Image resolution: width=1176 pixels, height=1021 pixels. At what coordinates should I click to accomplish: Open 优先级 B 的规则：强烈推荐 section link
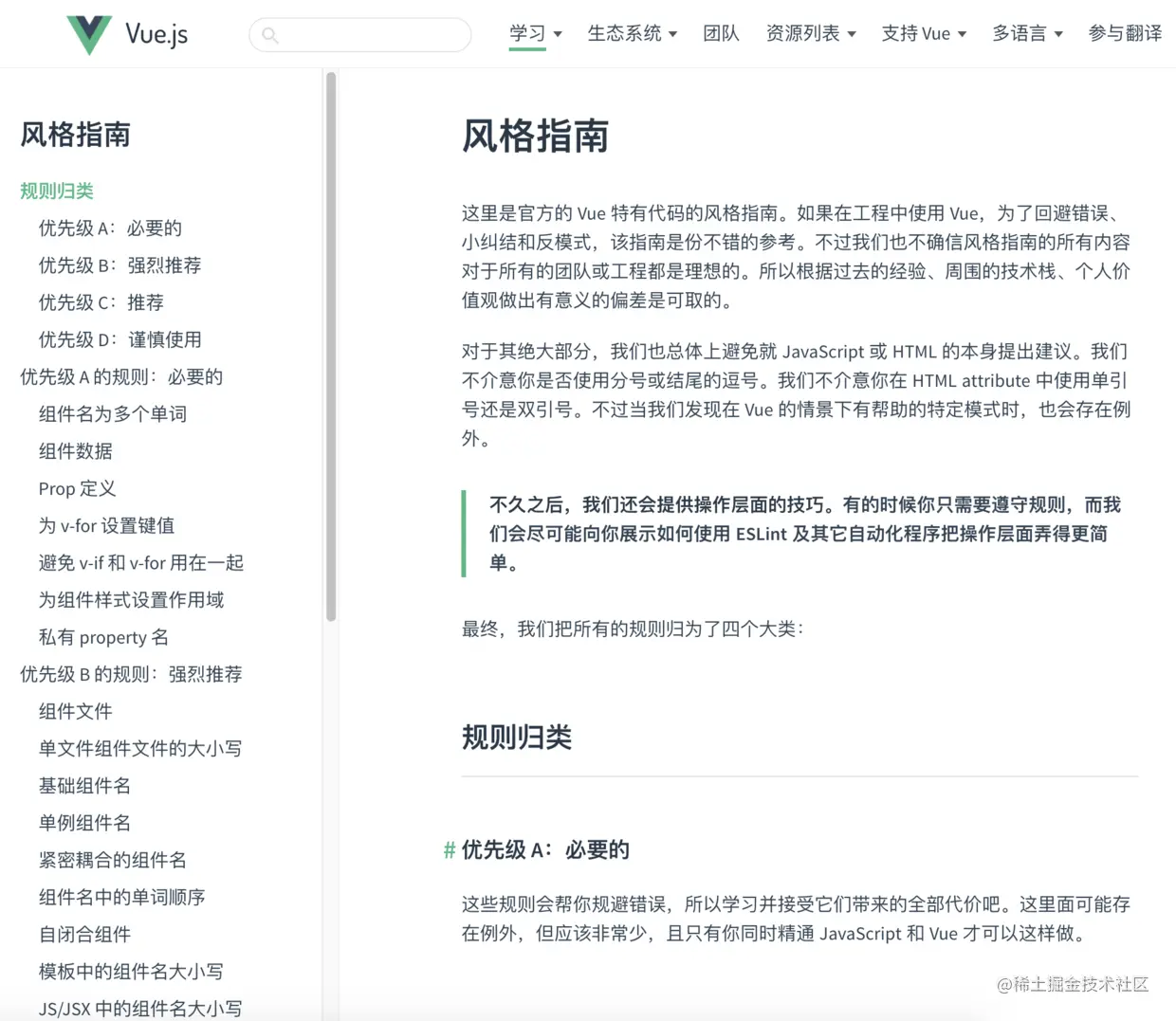click(131, 674)
